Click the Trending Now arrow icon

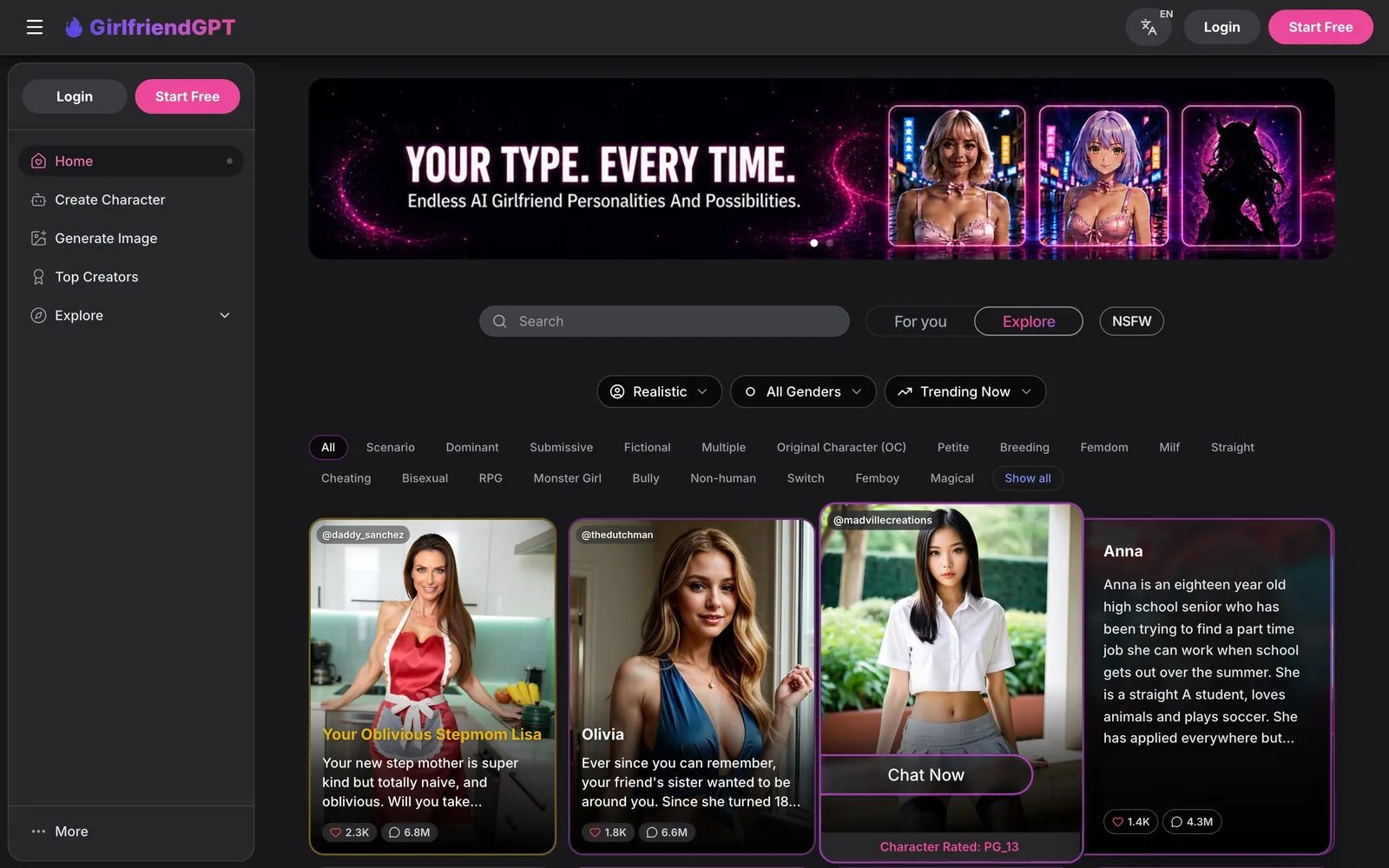905,391
